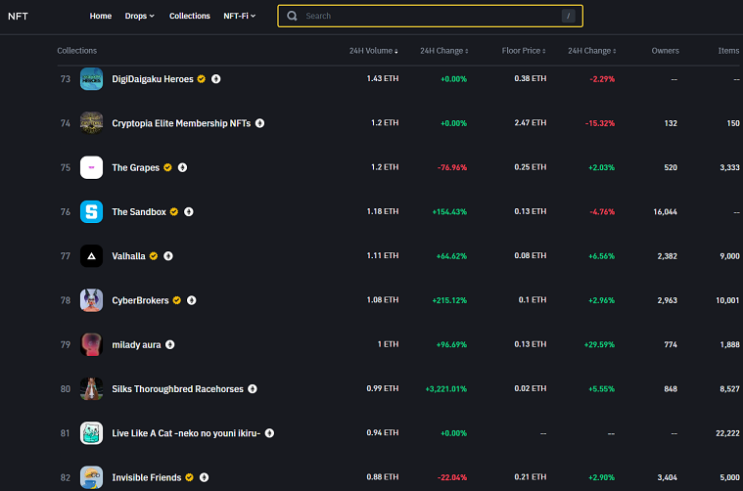The image size is (743, 491).
Task: Open the milady aura collection link
Action: (x=136, y=345)
